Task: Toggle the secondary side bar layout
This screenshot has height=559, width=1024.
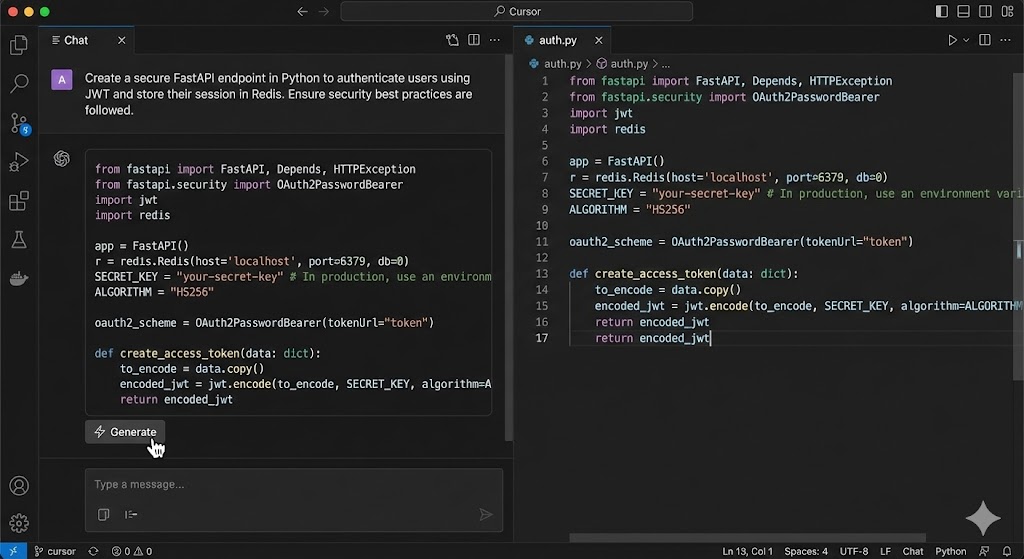Action: coord(987,12)
